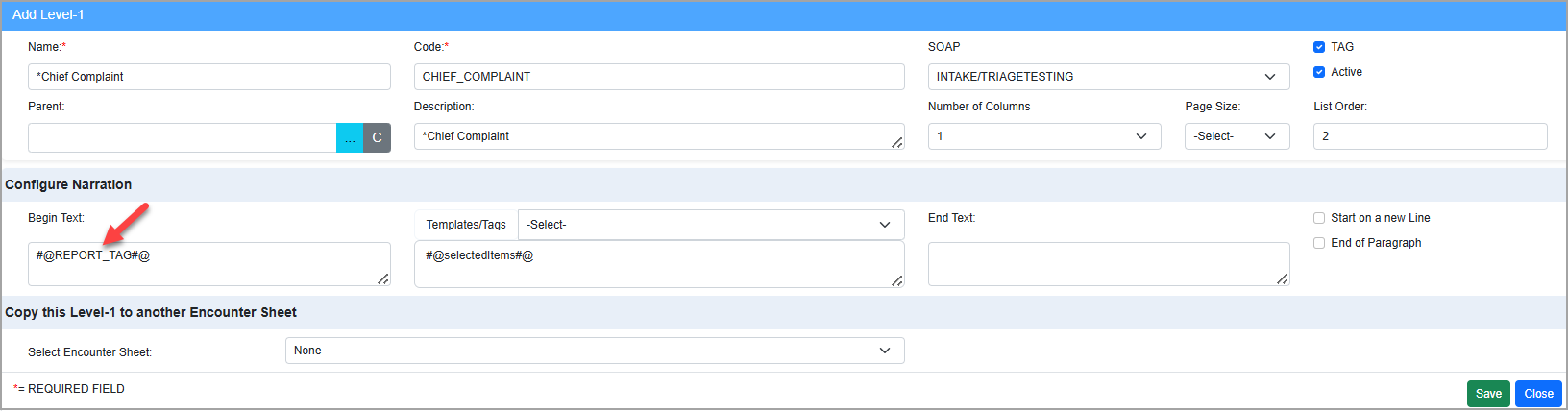Viewport: 1568px width, 411px height.
Task: Click the Parent lookup ellipsis button
Action: coord(350,137)
